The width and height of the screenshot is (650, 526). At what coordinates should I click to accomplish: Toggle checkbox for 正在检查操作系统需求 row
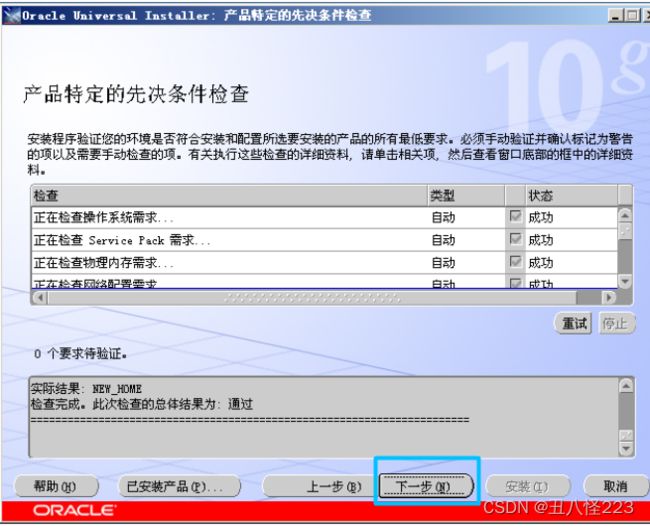coord(515,216)
